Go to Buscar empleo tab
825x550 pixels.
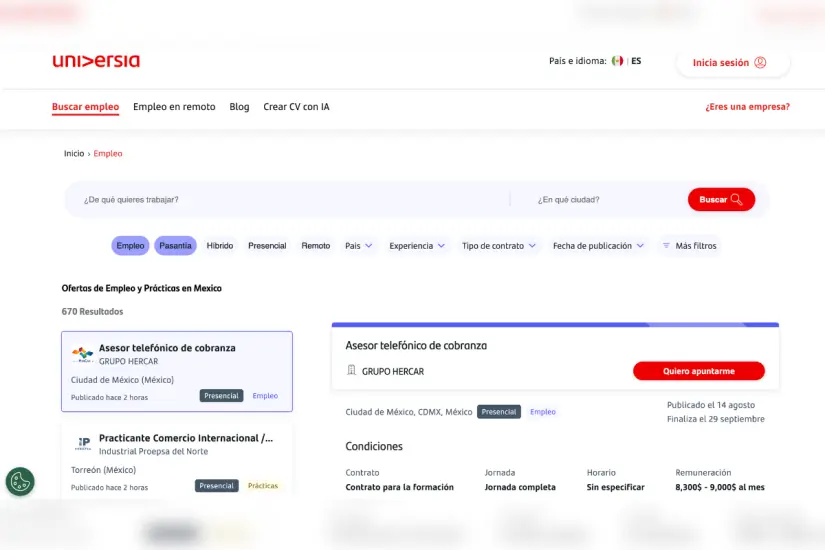tap(85, 107)
